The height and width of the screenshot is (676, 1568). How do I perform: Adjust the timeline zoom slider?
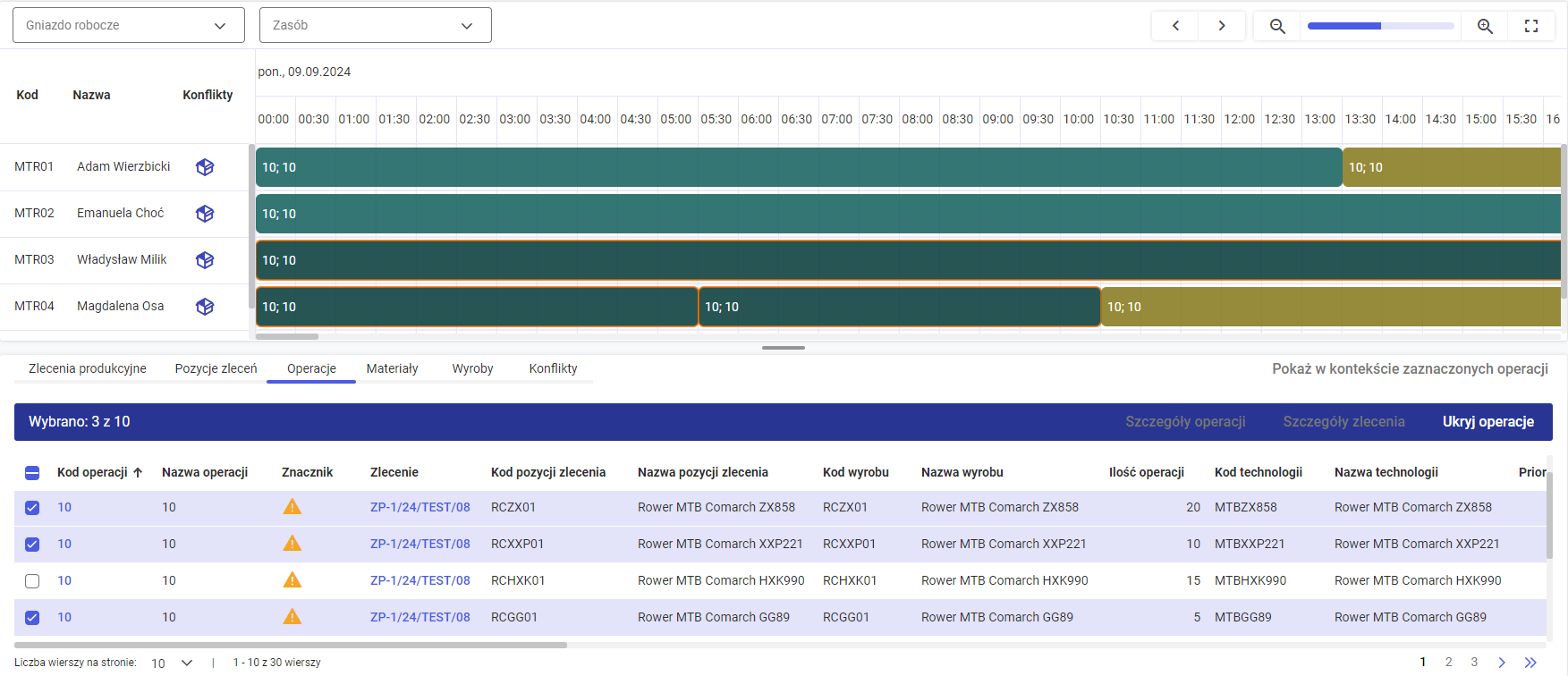point(1380,26)
